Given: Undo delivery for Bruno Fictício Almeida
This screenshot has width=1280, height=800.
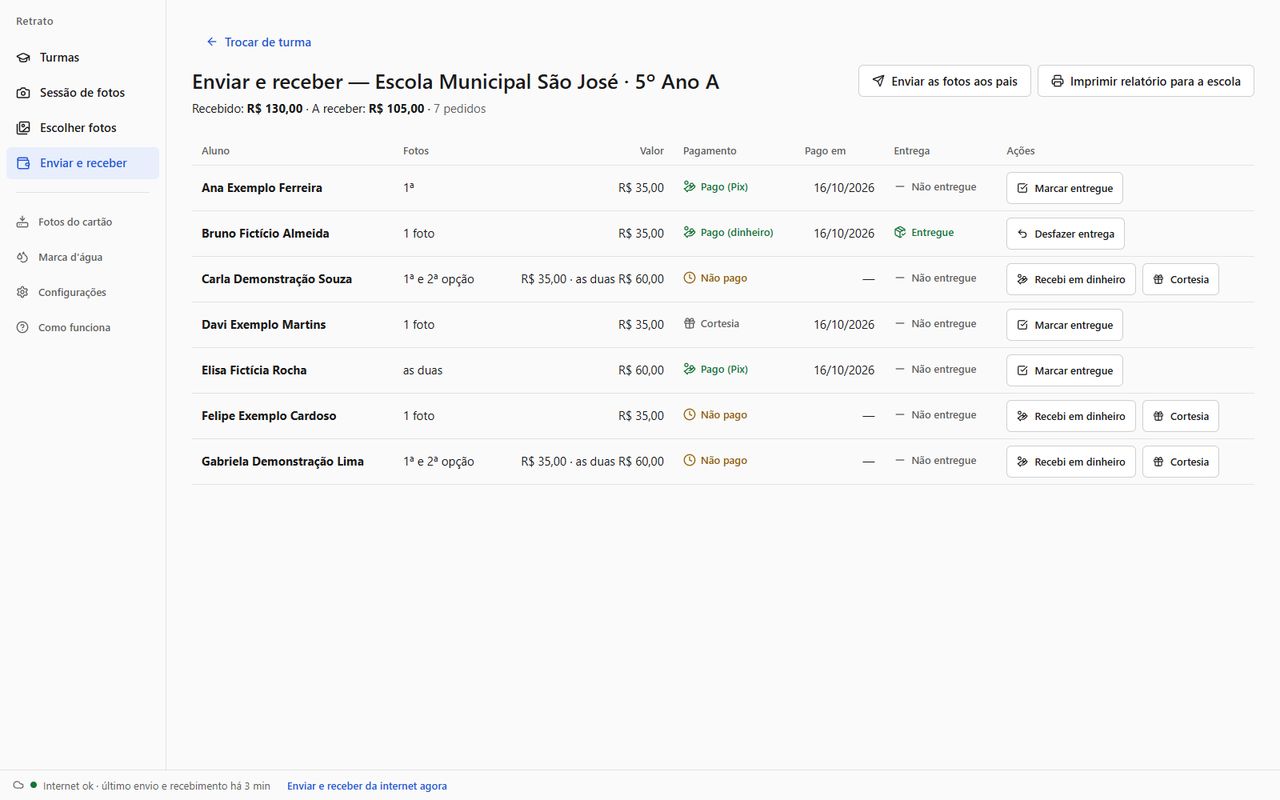Looking at the screenshot, I should pos(1065,234).
